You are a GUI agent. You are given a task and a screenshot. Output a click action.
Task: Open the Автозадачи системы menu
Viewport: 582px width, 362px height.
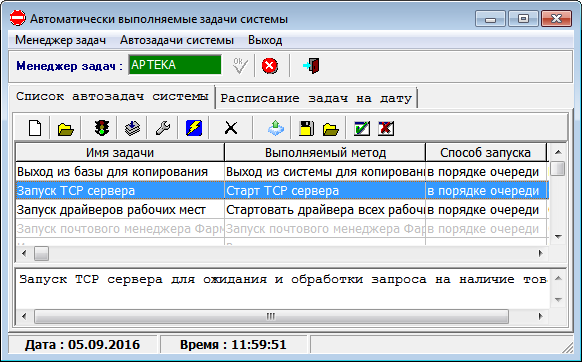[177, 40]
